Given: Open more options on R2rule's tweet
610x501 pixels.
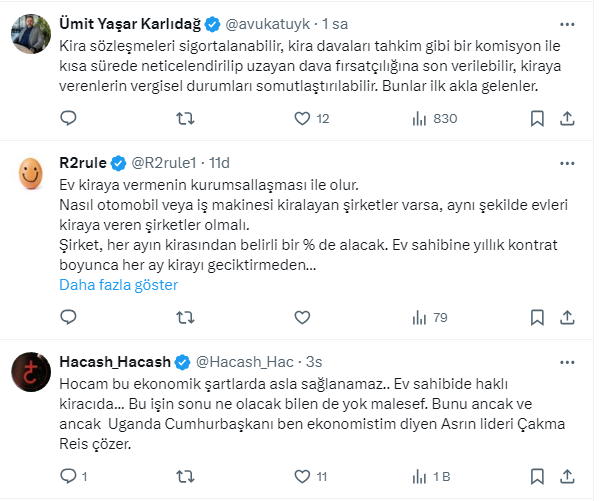Looking at the screenshot, I should point(566,162).
